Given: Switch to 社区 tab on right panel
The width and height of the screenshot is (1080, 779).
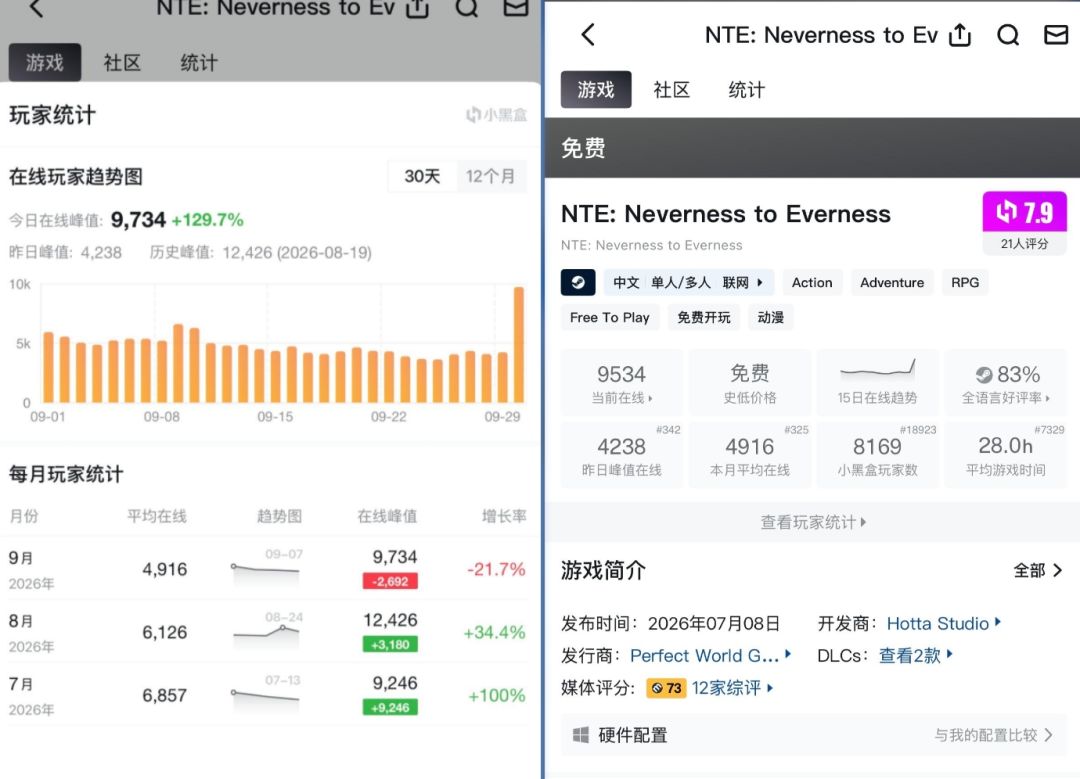Looking at the screenshot, I should (x=672, y=90).
